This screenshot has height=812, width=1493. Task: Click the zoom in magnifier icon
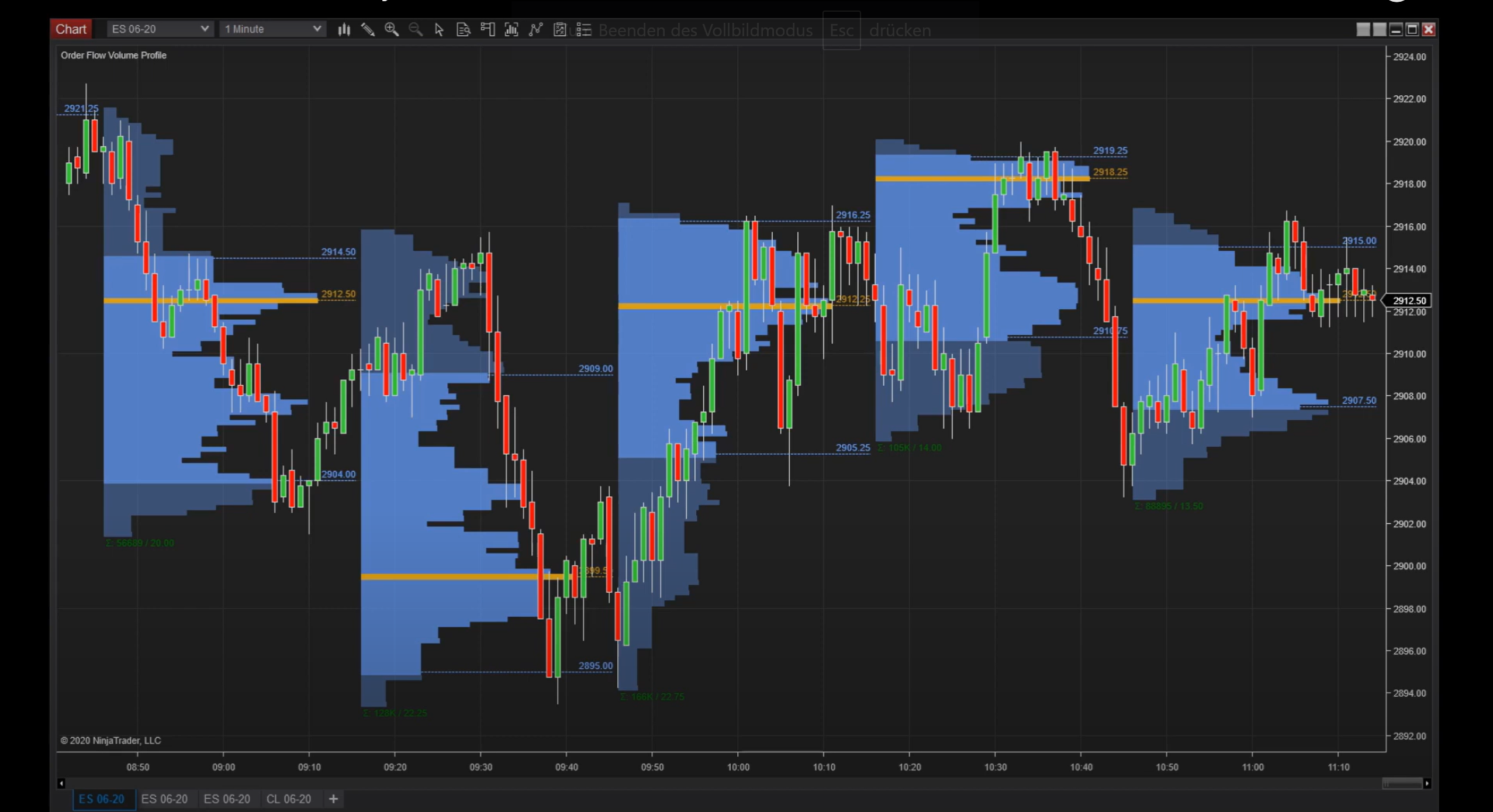coord(392,29)
